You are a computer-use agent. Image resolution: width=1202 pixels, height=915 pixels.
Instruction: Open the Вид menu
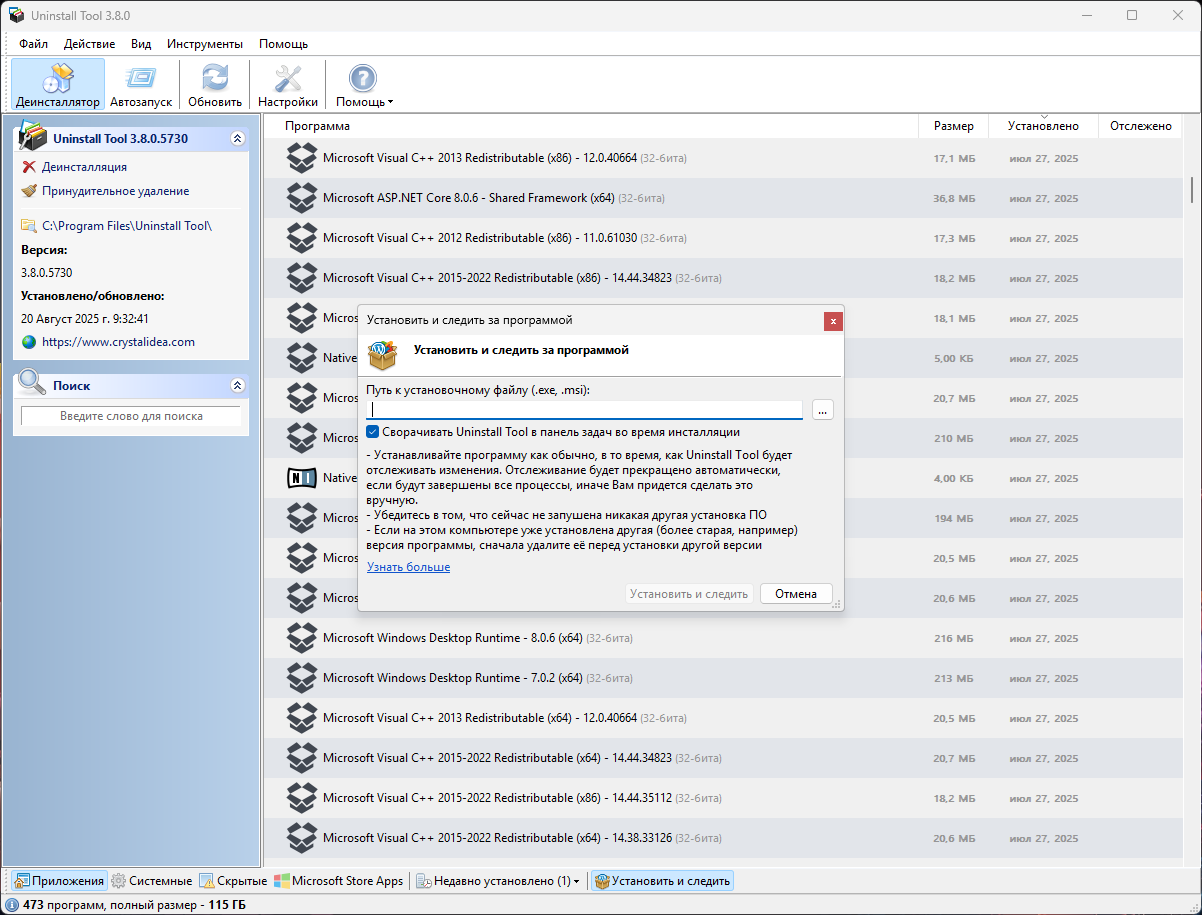click(141, 44)
